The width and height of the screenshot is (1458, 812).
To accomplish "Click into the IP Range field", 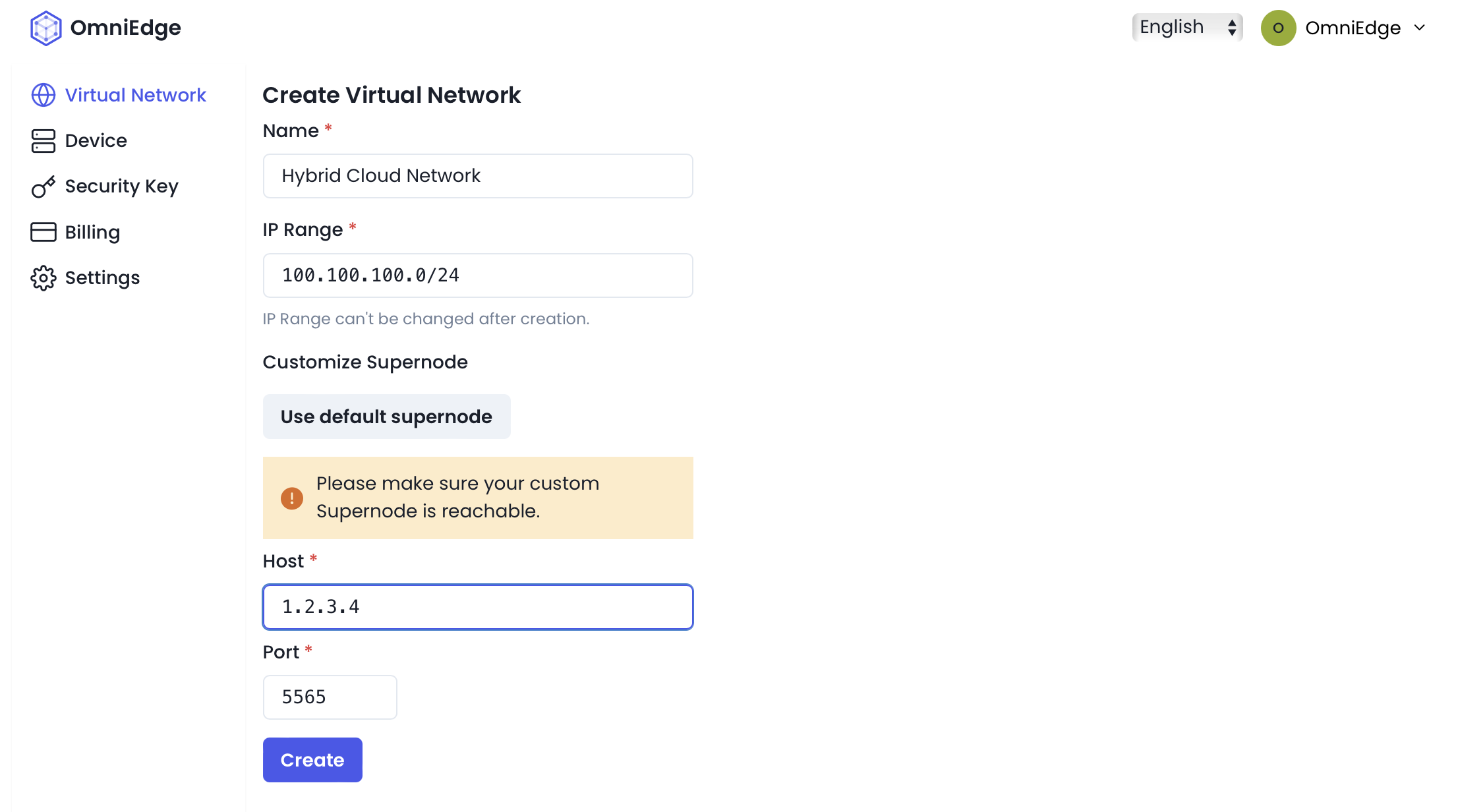I will [x=477, y=275].
